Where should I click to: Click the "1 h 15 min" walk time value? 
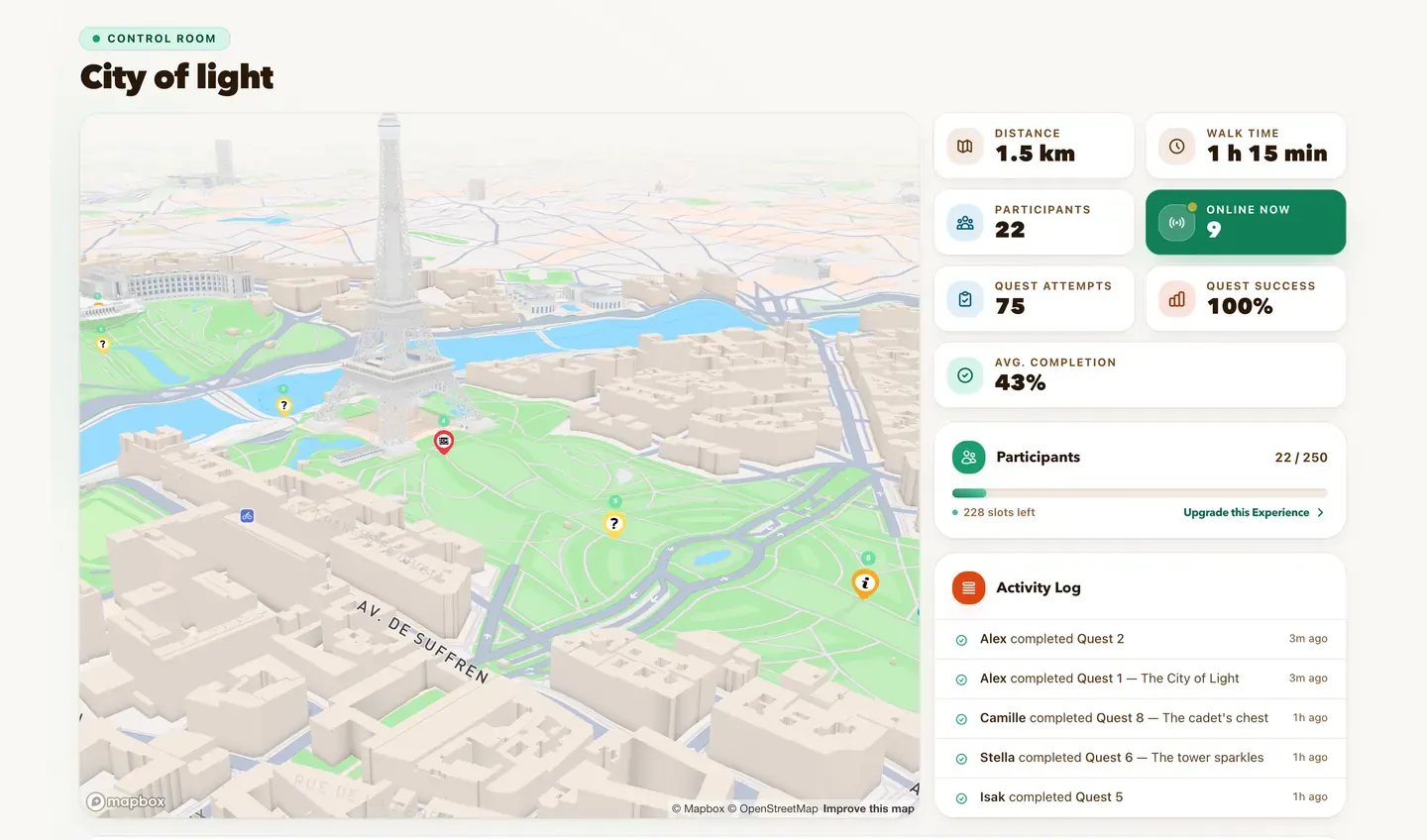click(x=1266, y=154)
